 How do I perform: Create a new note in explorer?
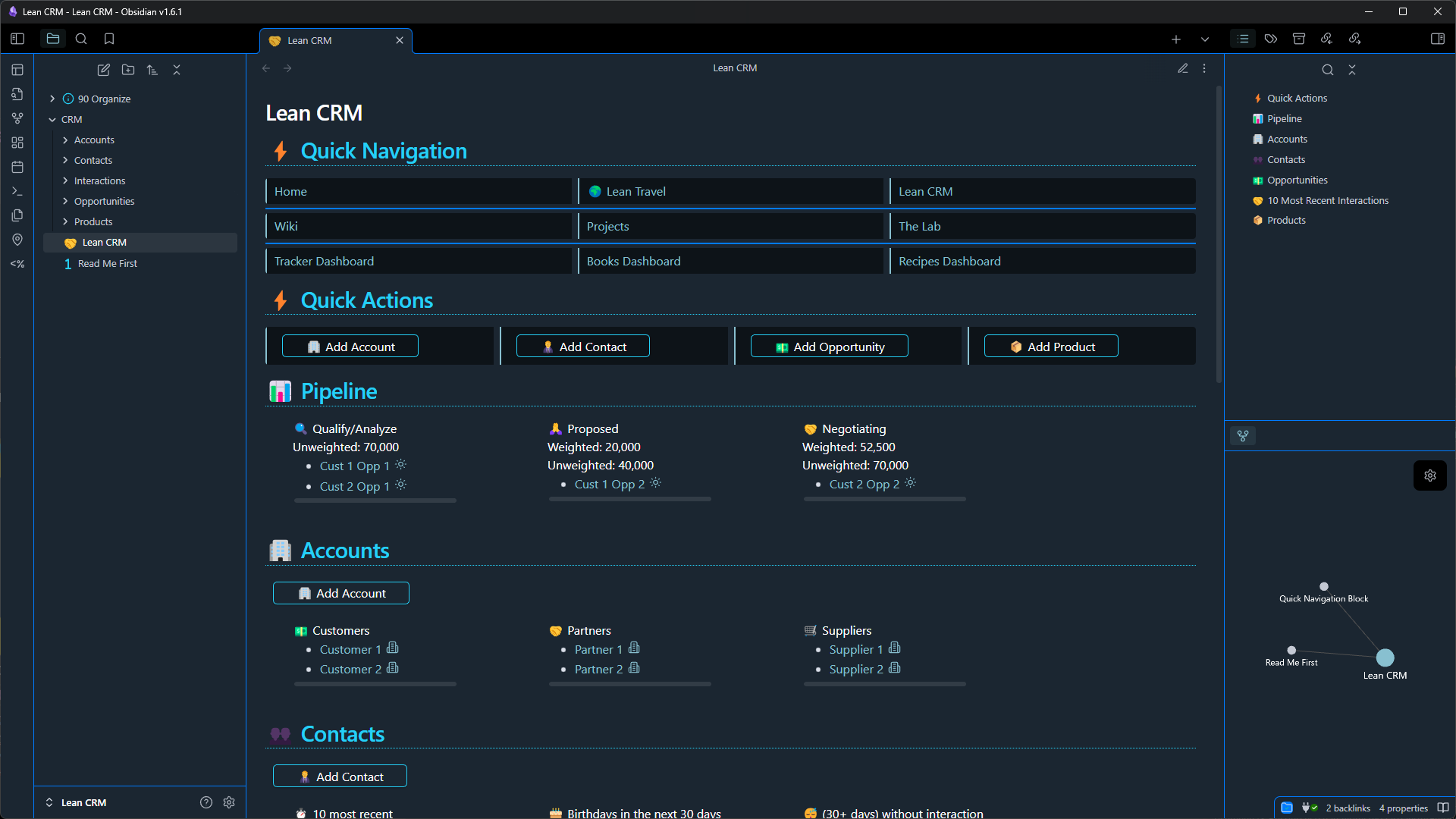(x=104, y=70)
